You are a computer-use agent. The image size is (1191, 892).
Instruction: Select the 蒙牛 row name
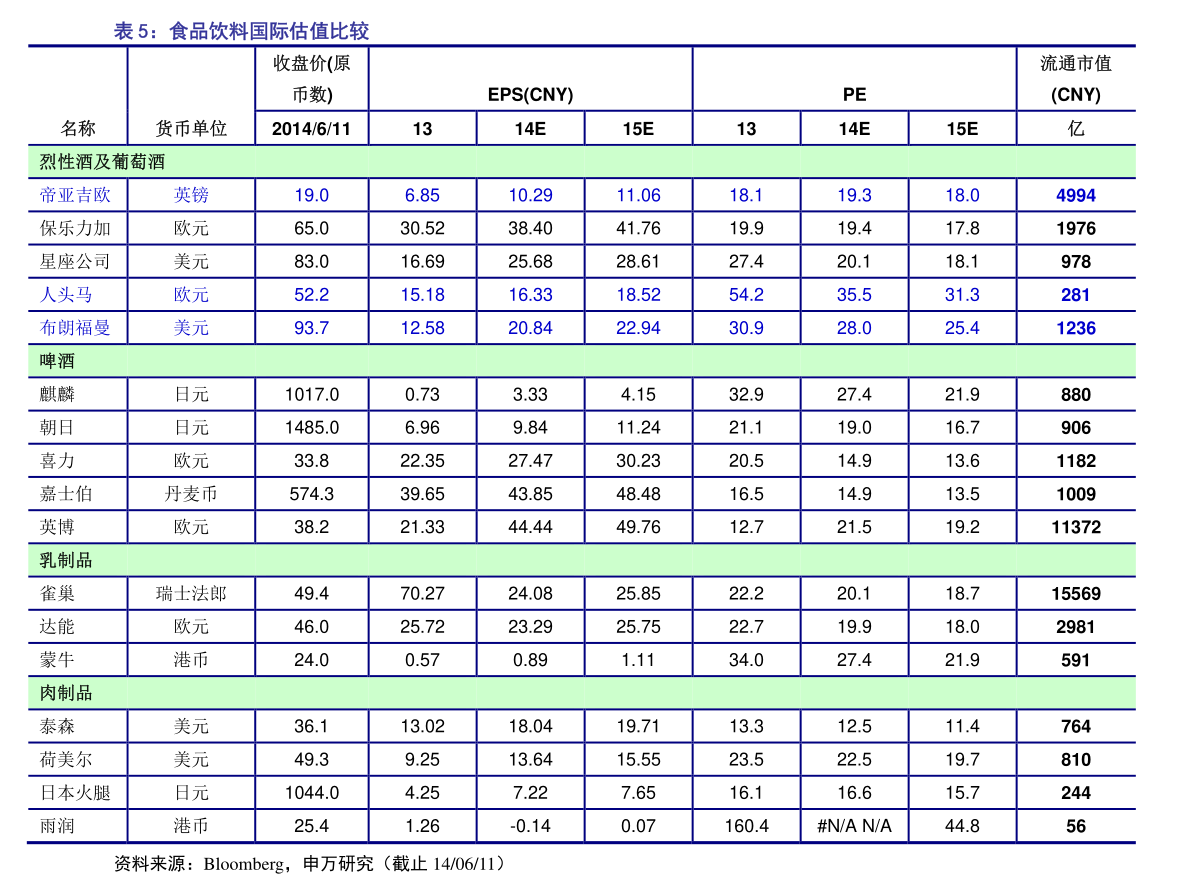(x=57, y=660)
